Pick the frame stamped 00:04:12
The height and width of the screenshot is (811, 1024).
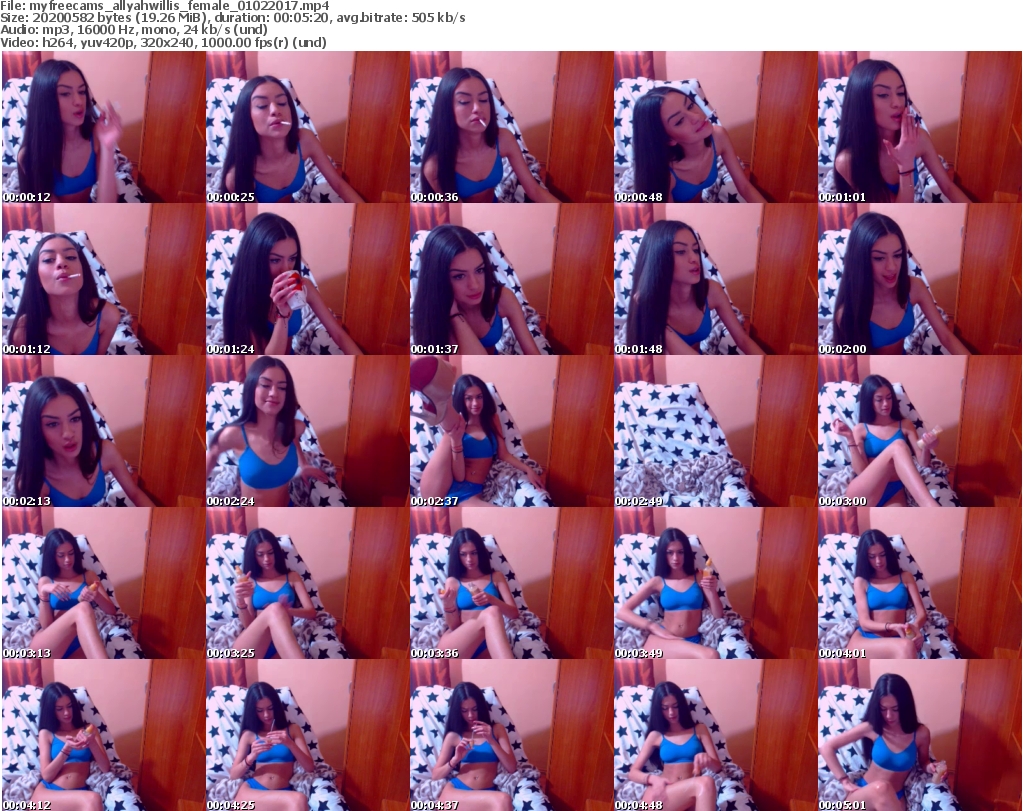coord(104,735)
